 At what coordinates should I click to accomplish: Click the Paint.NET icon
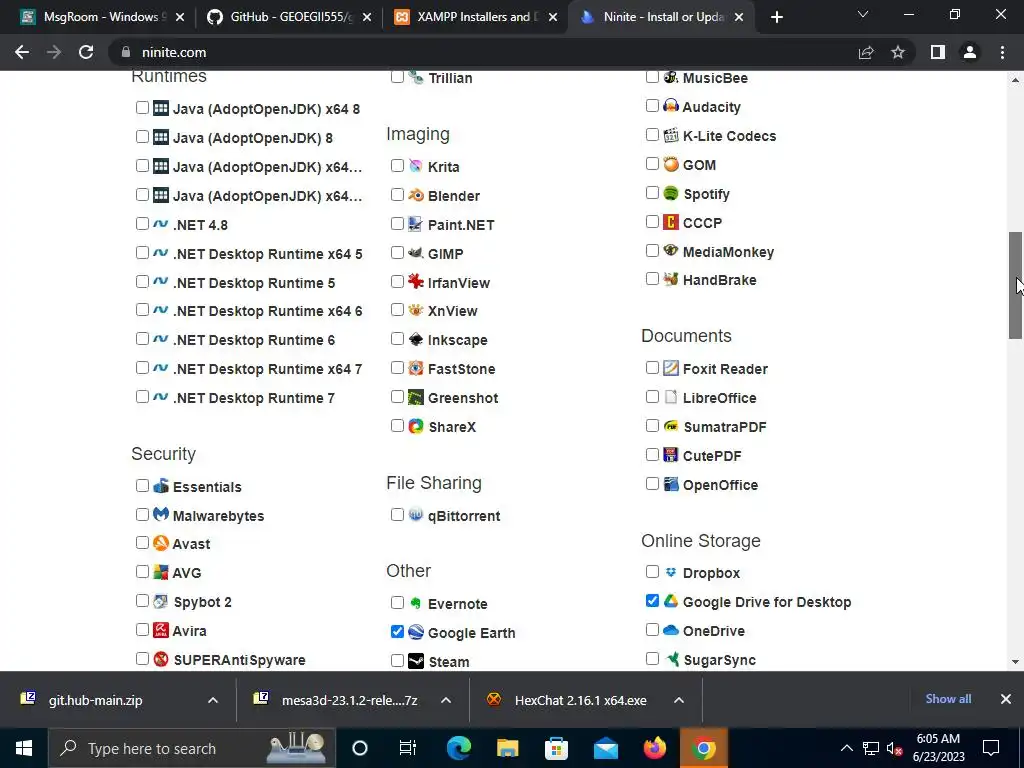coord(415,224)
